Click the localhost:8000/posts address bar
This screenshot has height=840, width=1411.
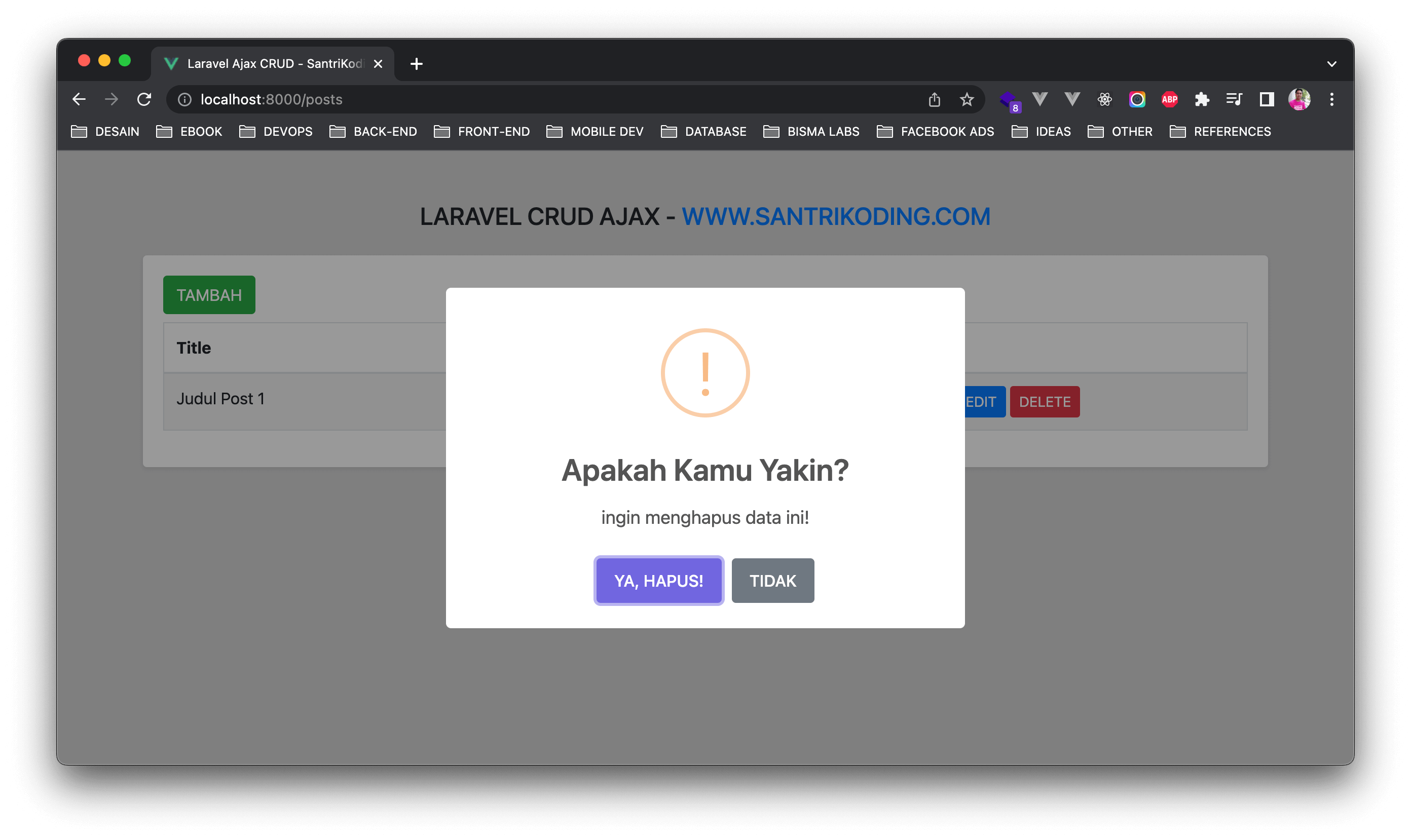[x=509, y=100]
